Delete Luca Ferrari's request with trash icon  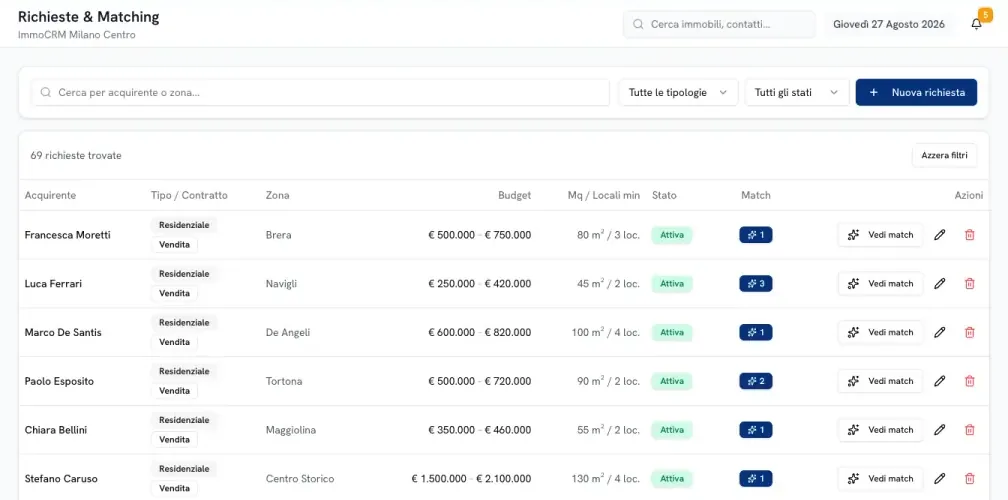click(x=969, y=283)
